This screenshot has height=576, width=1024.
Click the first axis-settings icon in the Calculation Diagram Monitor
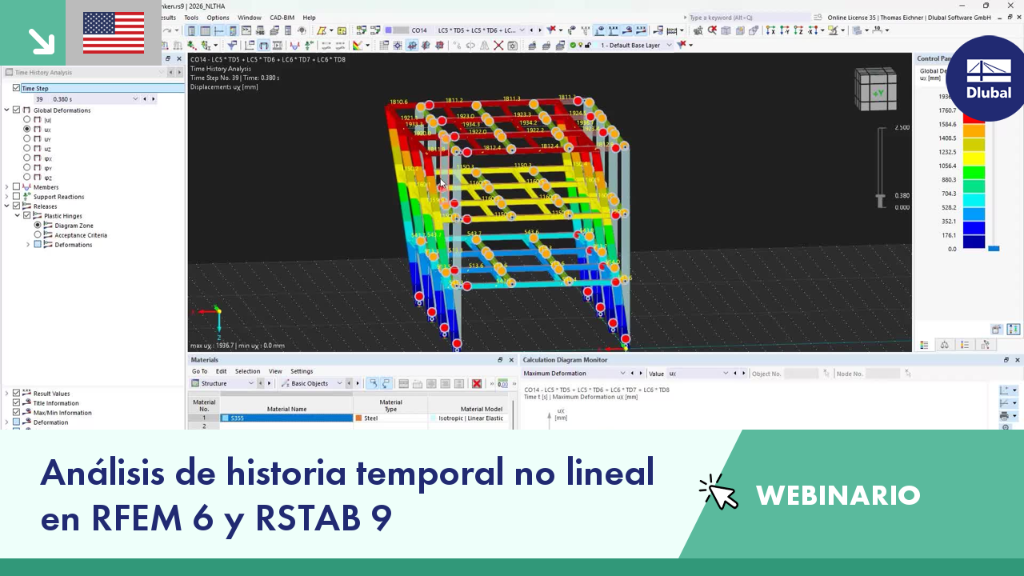(1004, 390)
